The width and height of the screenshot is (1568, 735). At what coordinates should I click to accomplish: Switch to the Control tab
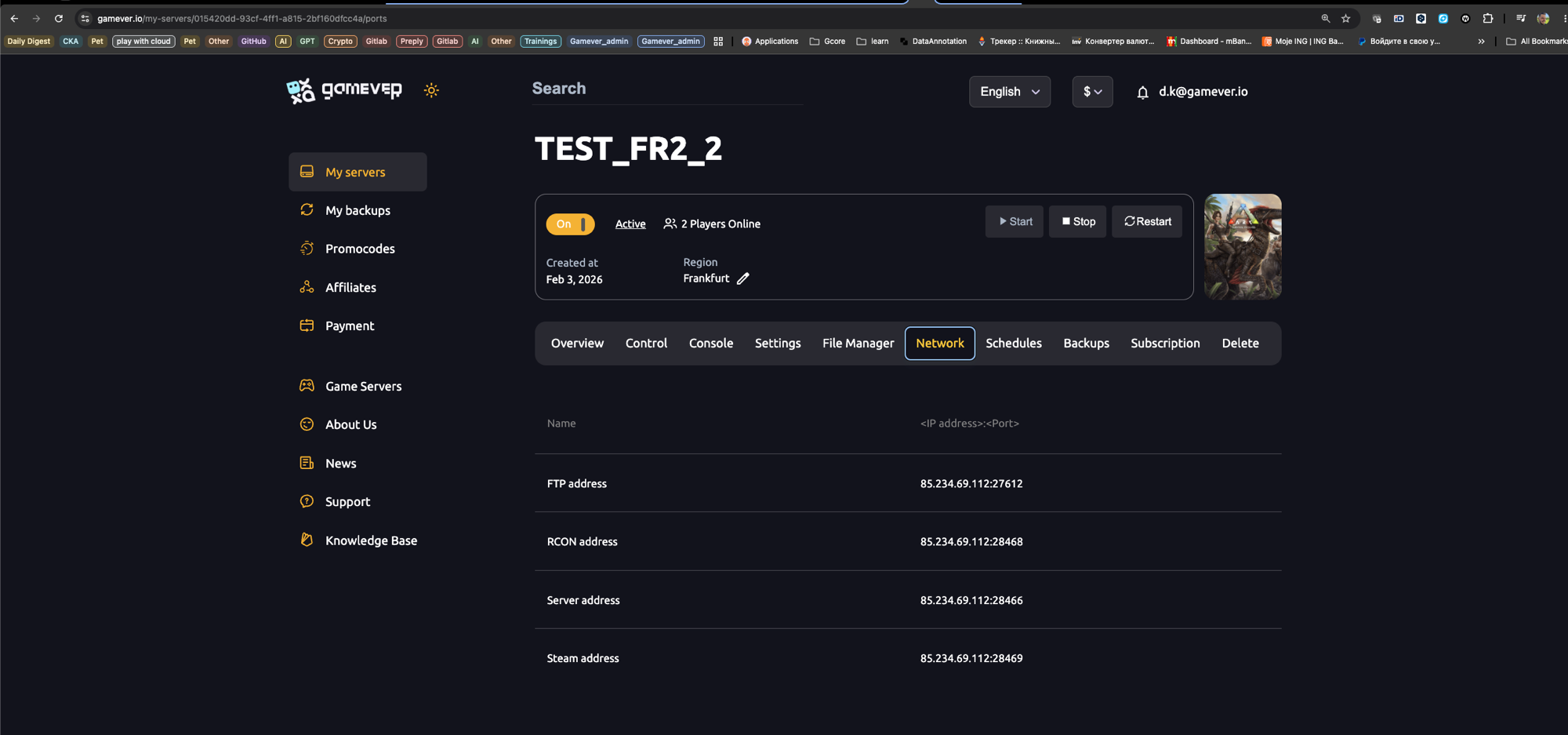click(646, 344)
